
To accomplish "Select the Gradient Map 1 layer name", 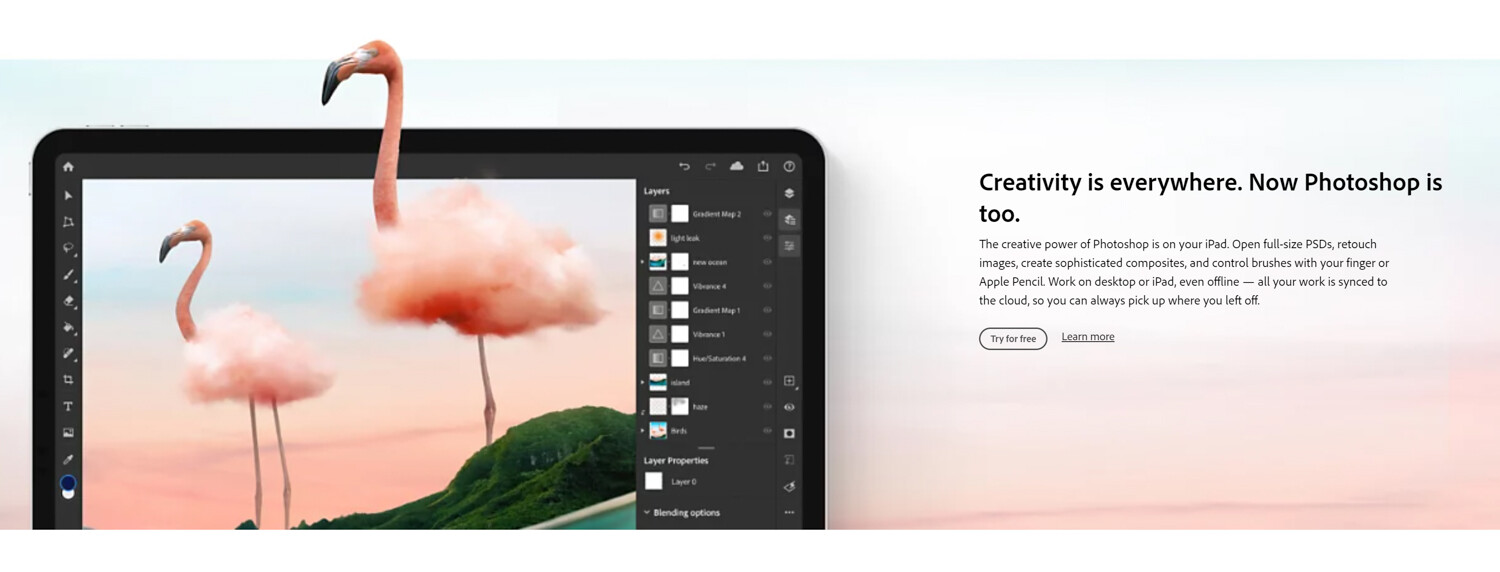I will [x=716, y=310].
